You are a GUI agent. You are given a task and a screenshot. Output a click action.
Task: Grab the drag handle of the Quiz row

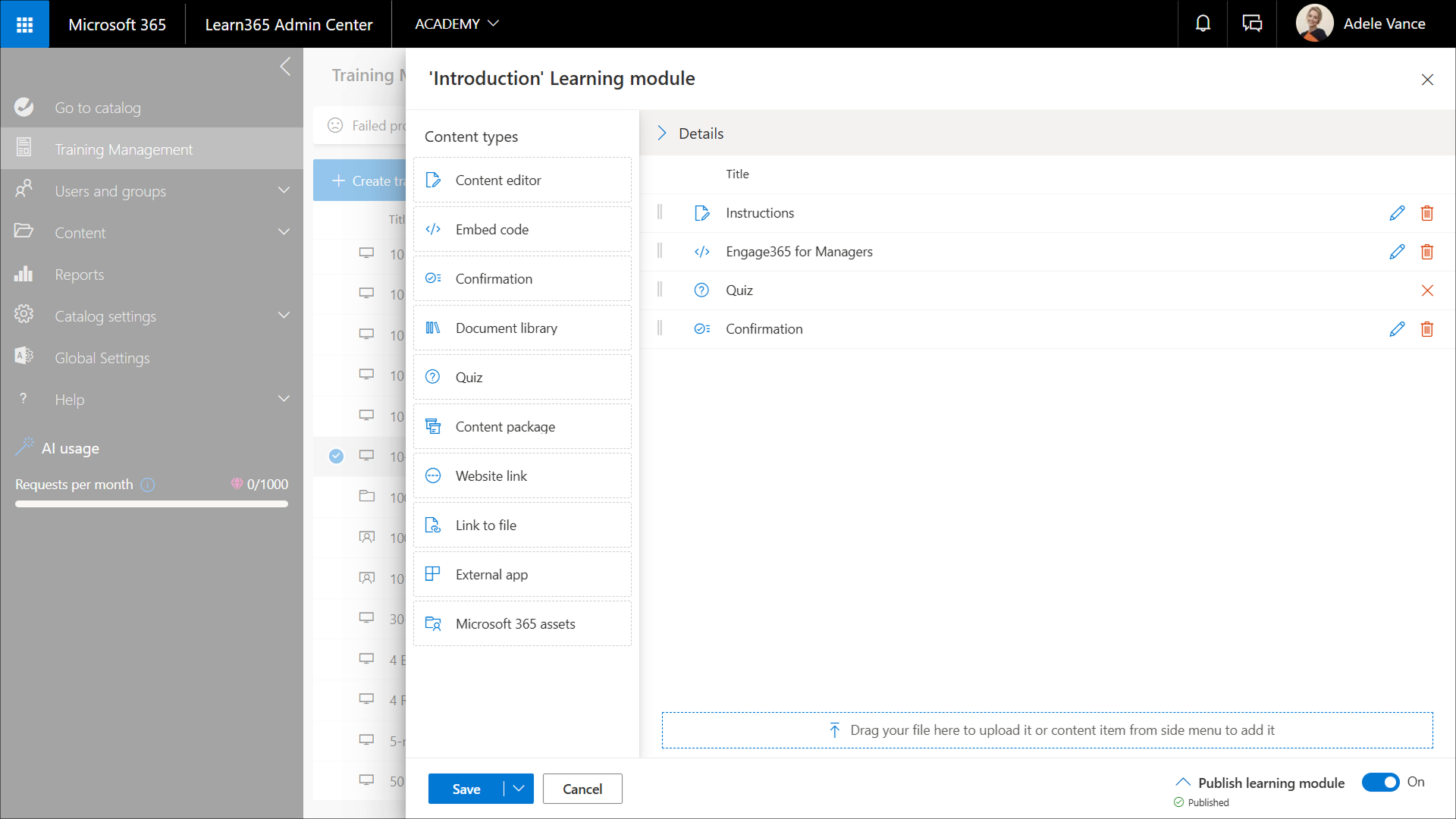point(660,290)
